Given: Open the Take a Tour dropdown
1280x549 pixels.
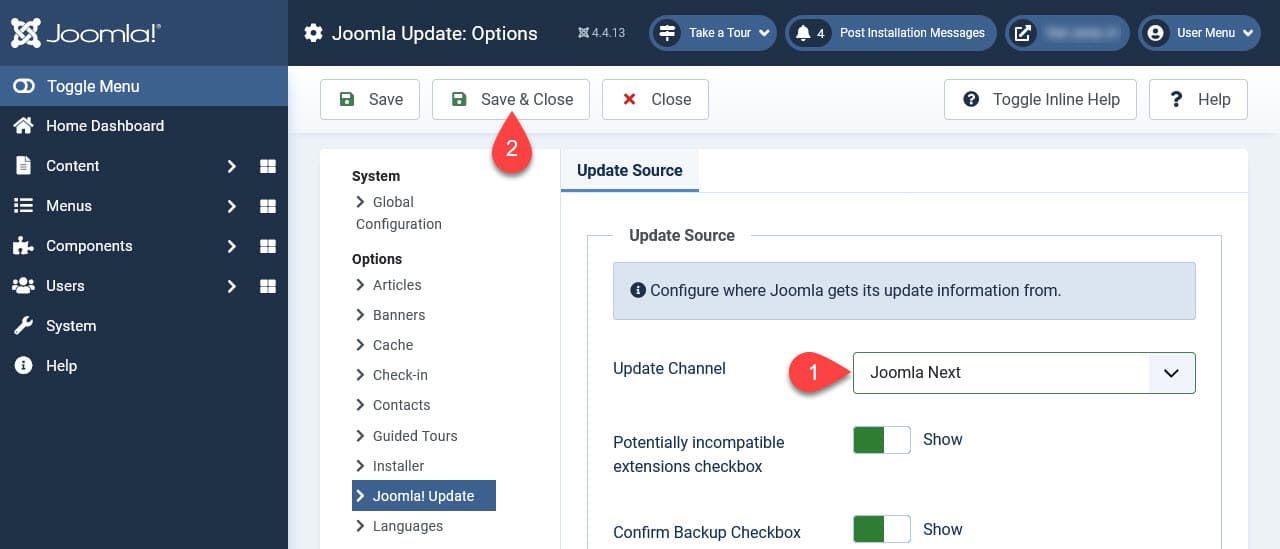Looking at the screenshot, I should [713, 33].
